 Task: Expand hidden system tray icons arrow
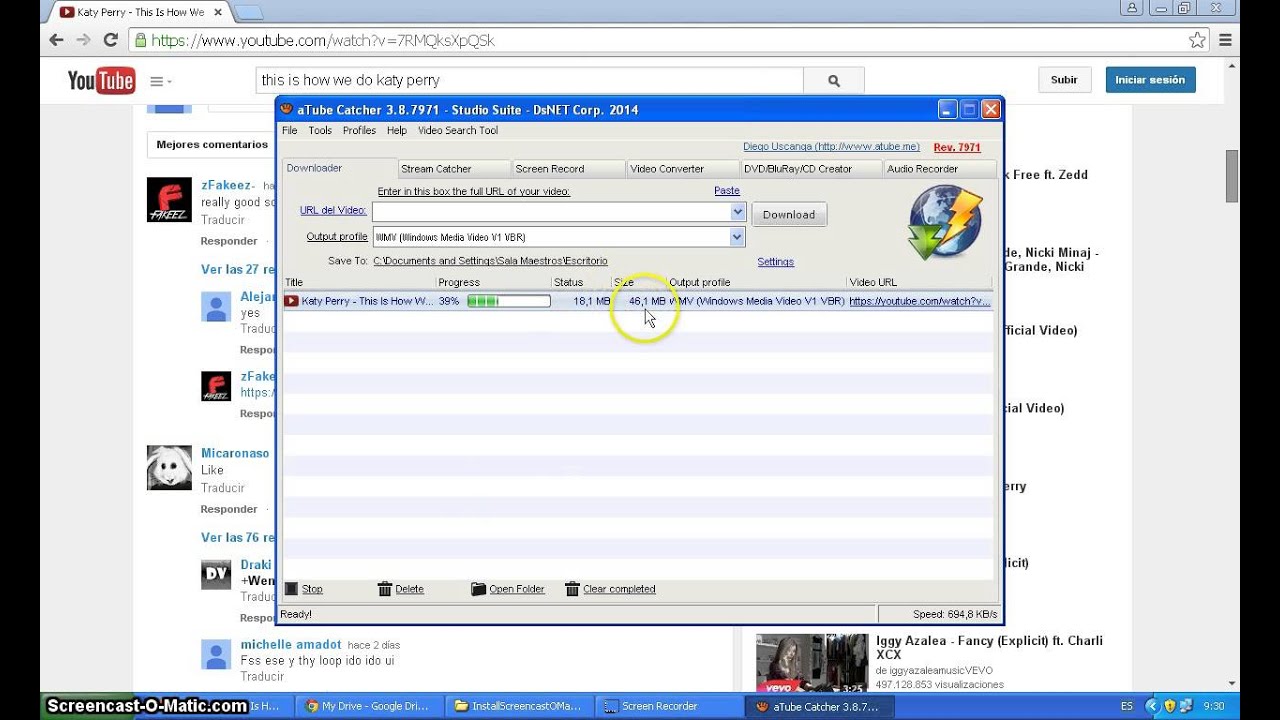click(x=1153, y=706)
